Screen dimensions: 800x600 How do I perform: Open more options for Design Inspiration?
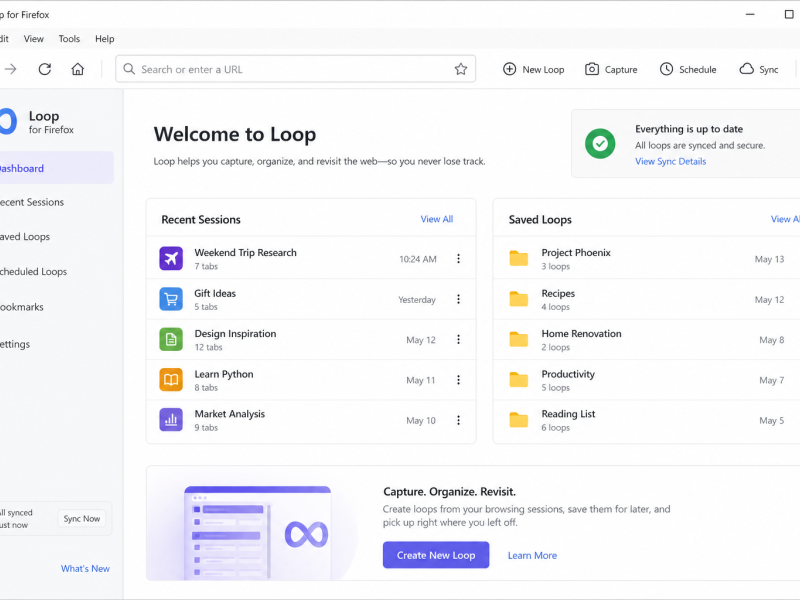[x=458, y=339]
